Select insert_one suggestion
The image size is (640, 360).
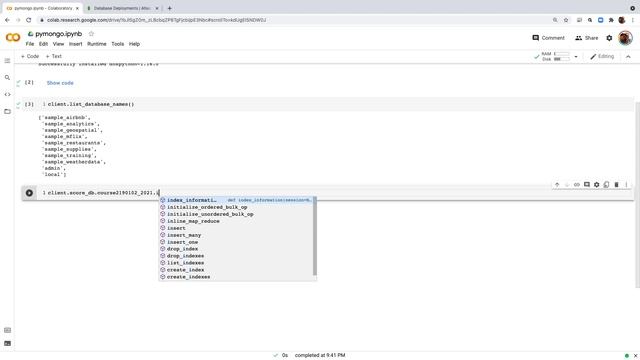pos(236,242)
